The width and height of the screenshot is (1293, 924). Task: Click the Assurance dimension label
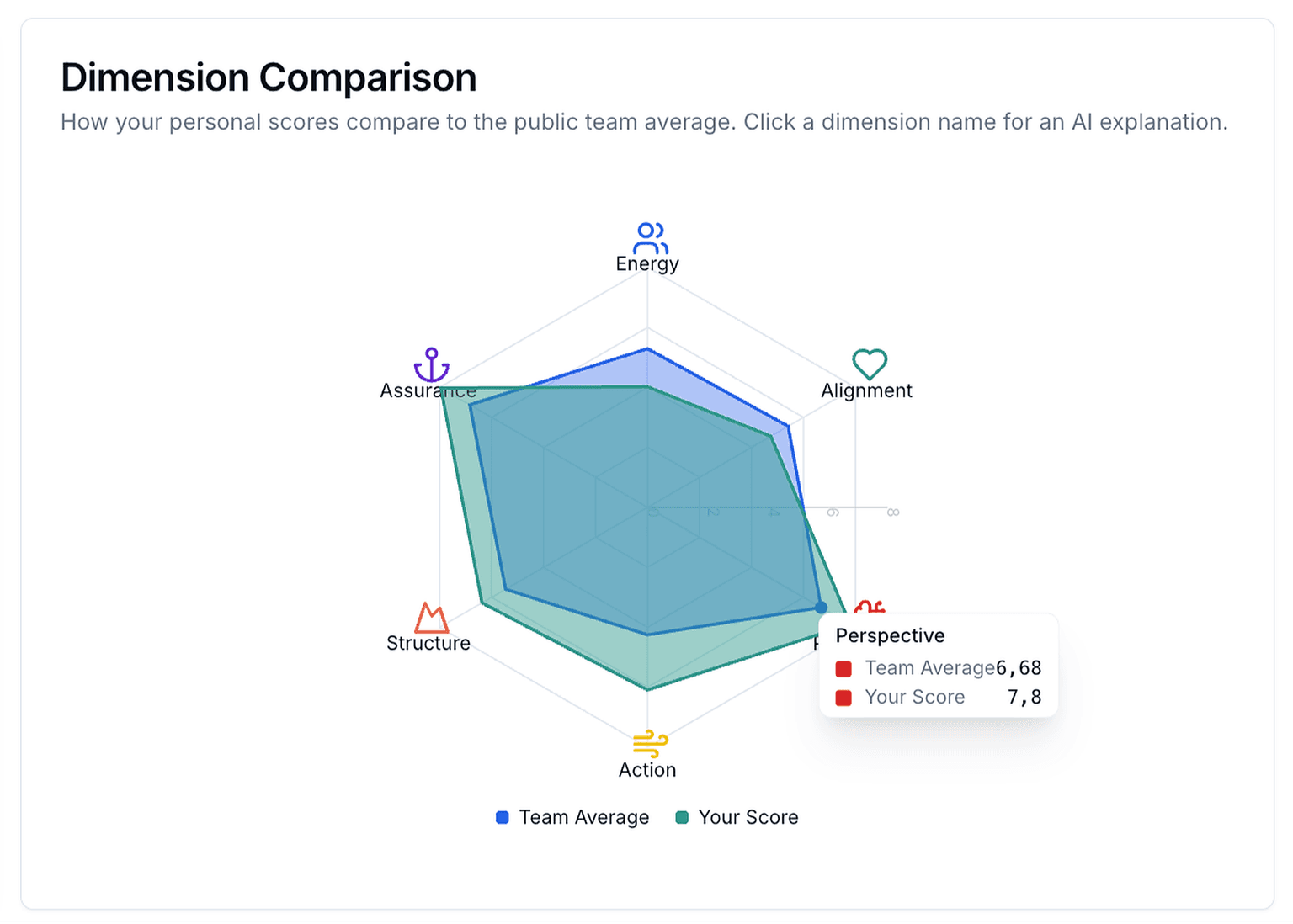pyautogui.click(x=428, y=390)
